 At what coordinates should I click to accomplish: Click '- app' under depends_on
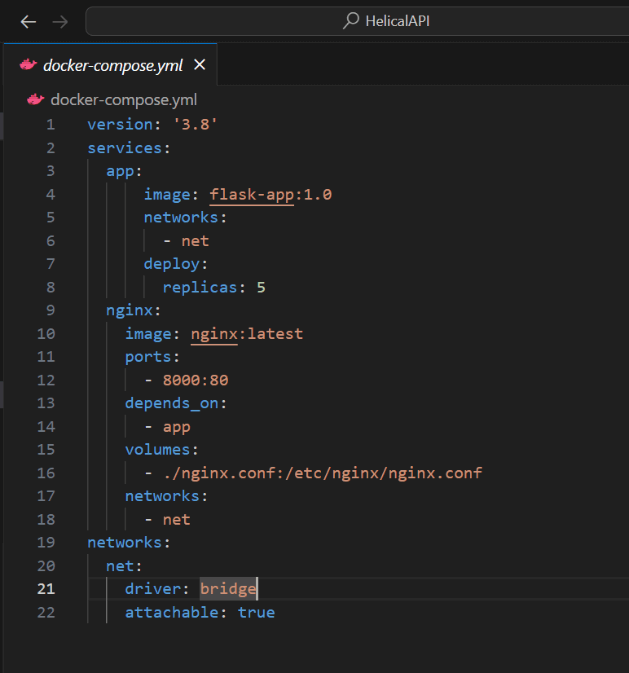tap(167, 427)
